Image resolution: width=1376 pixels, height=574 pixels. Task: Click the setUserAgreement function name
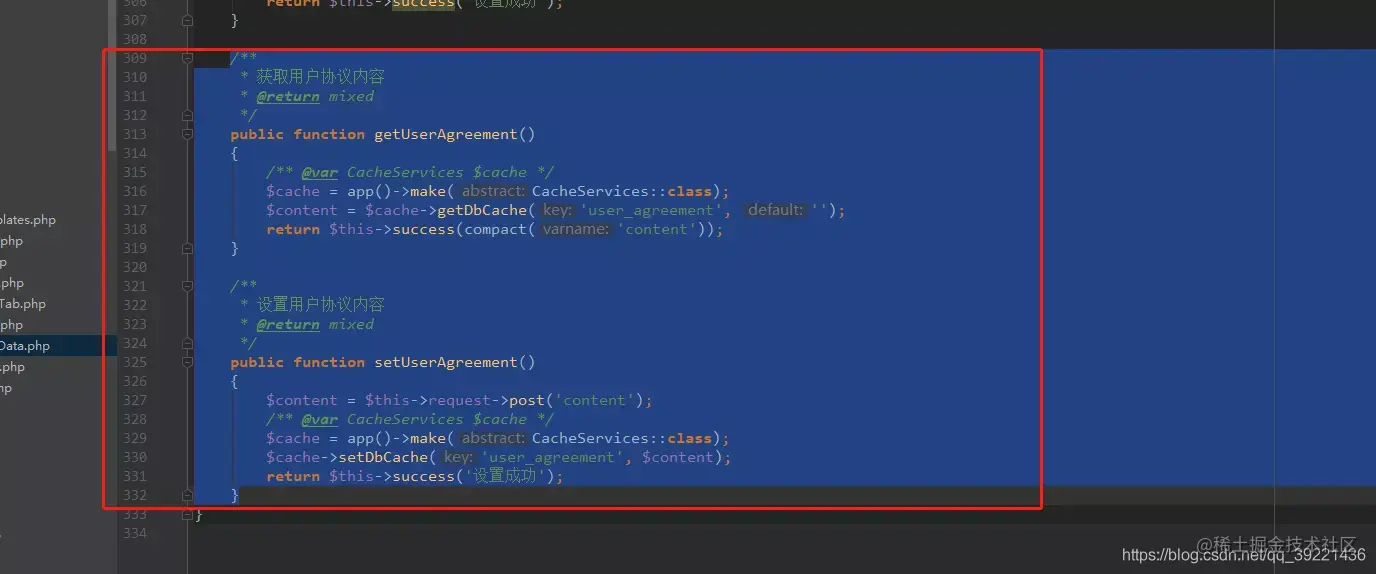(x=446, y=362)
